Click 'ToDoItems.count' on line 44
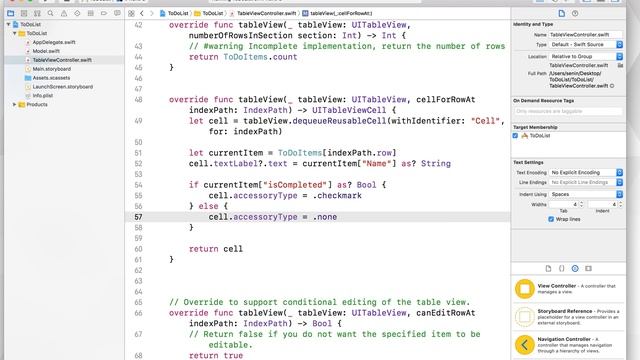This screenshot has height=360, width=640. (260, 57)
